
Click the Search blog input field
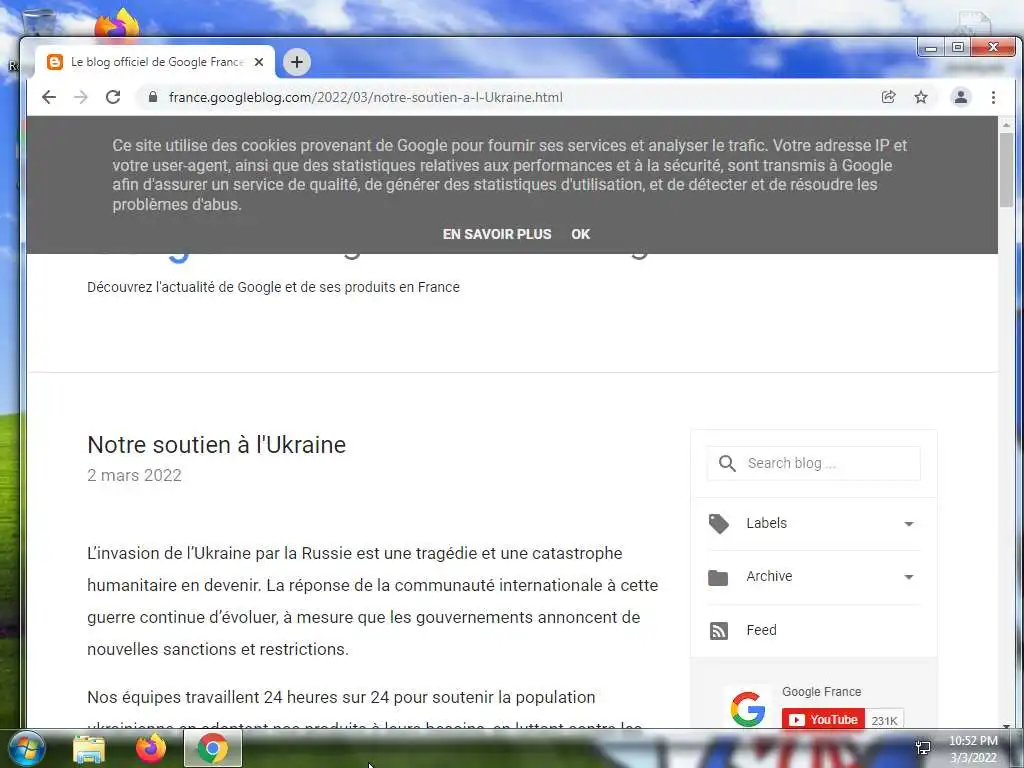[x=814, y=463]
